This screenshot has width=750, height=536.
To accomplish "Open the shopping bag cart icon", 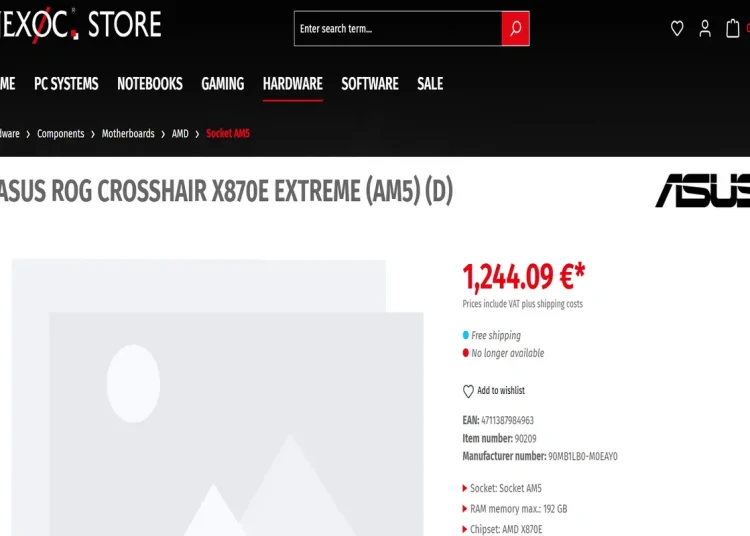I will (732, 28).
